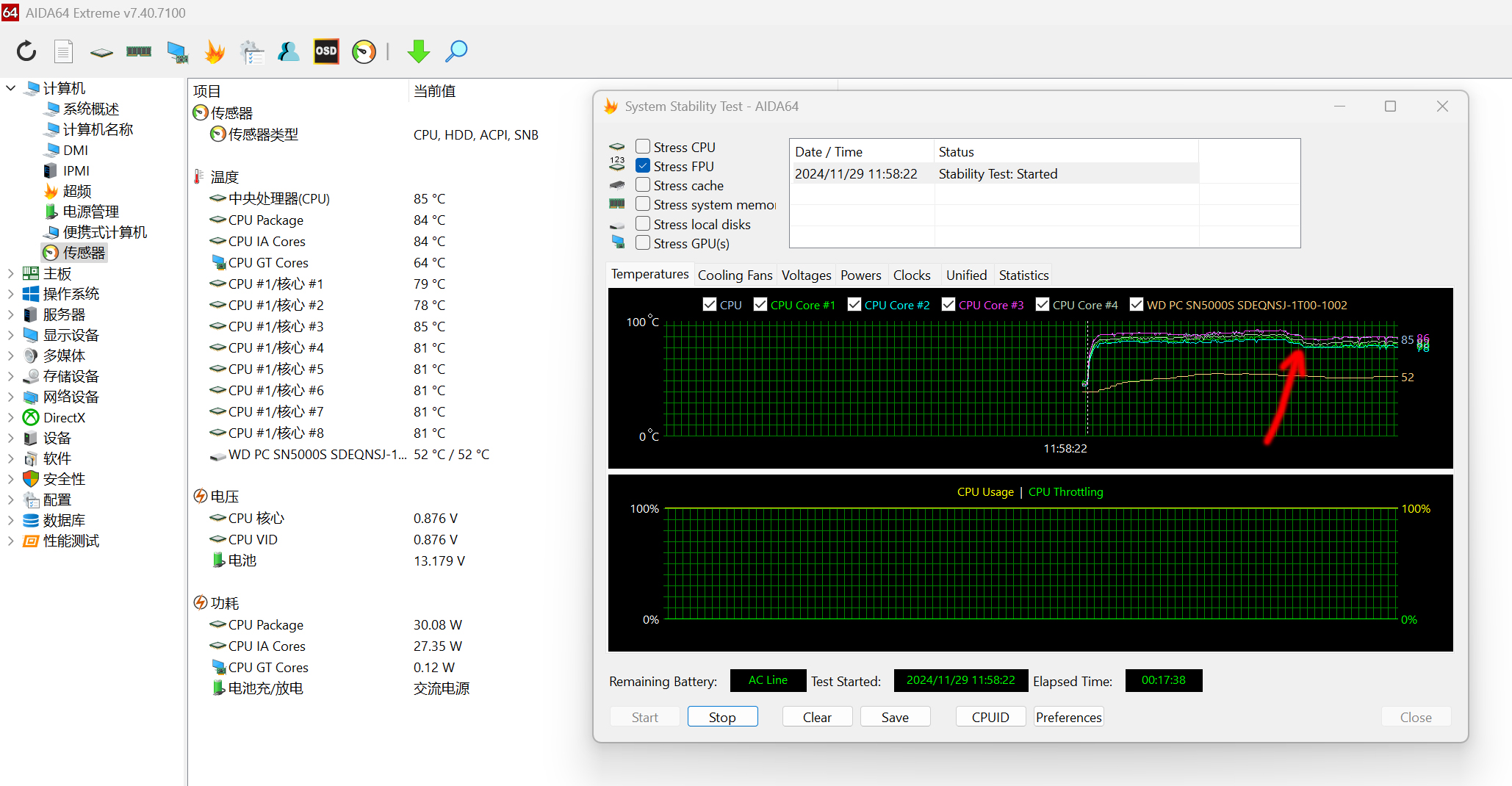
Task: Click the magnifier search icon
Action: tap(456, 51)
